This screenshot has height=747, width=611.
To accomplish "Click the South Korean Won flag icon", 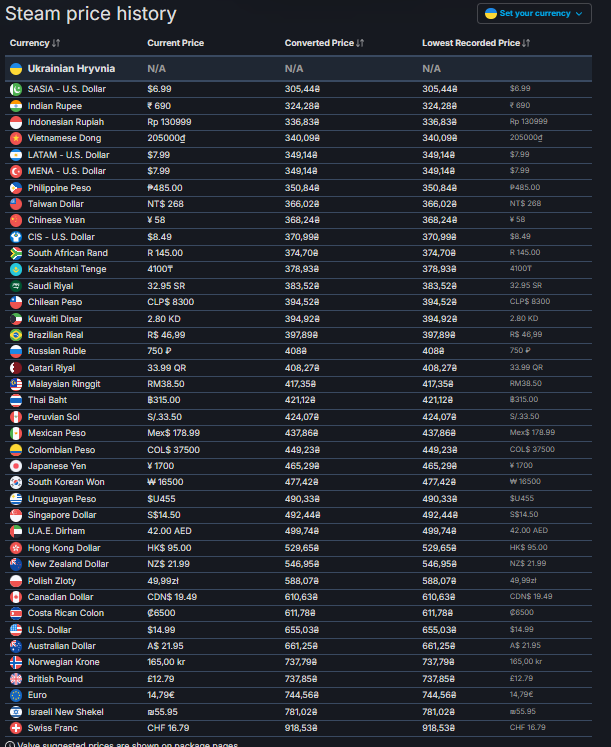I will coord(16,482).
